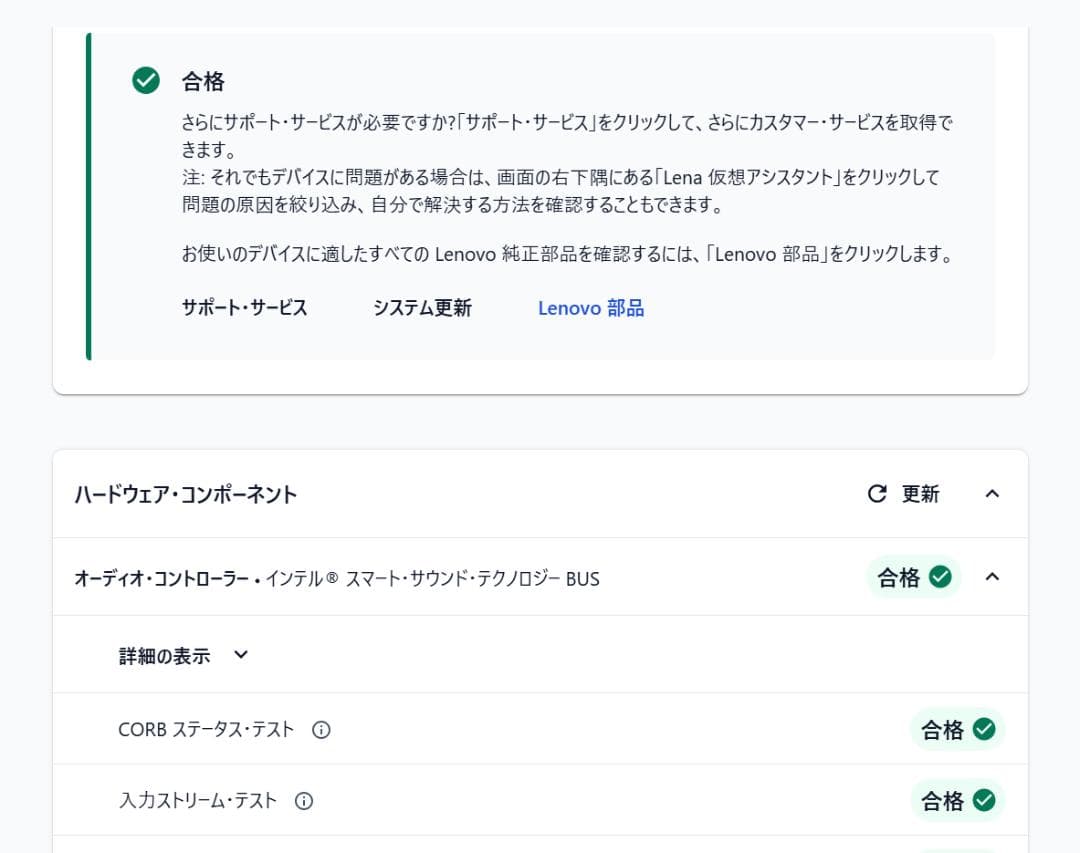1080x853 pixels.
Task: Click the 更新 text button
Action: tap(920, 494)
